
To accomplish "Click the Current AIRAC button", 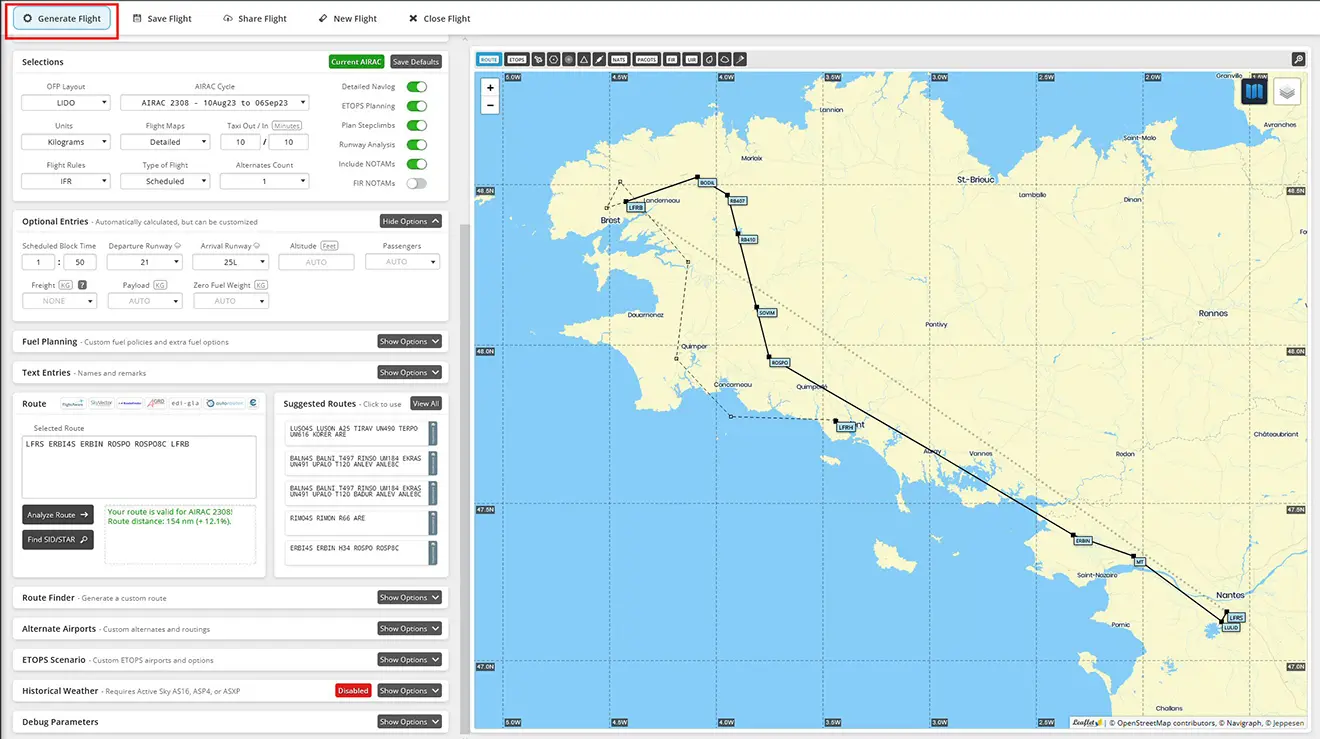I will coord(357,62).
